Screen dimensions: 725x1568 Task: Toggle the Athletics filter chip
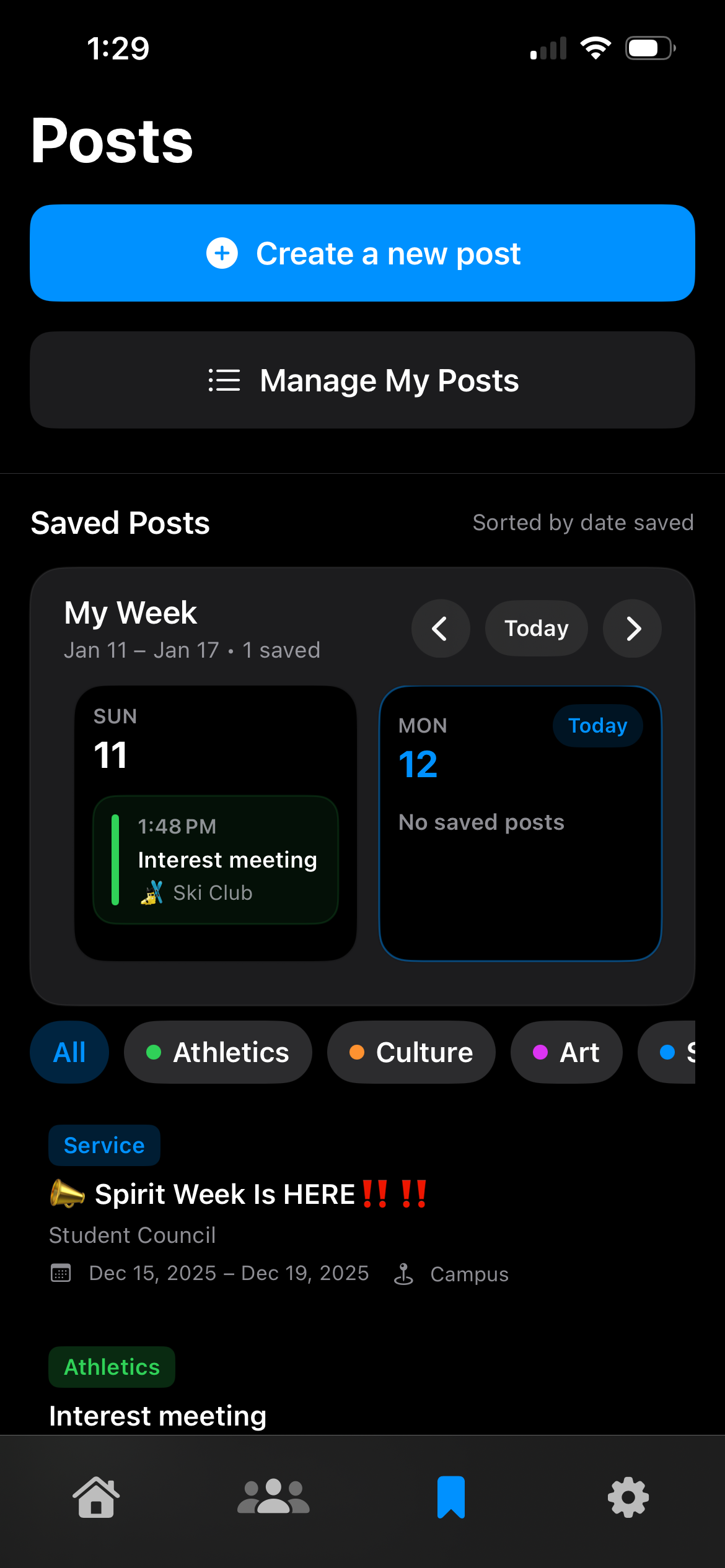click(217, 1052)
